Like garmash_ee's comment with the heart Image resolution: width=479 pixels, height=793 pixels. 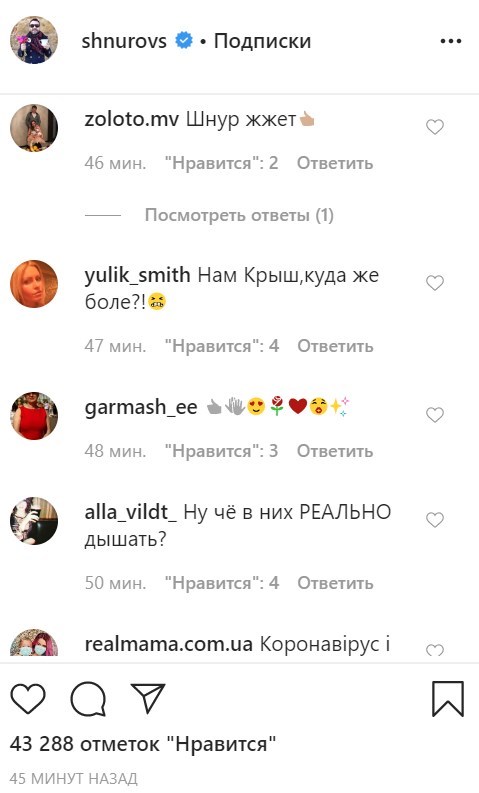point(434,415)
